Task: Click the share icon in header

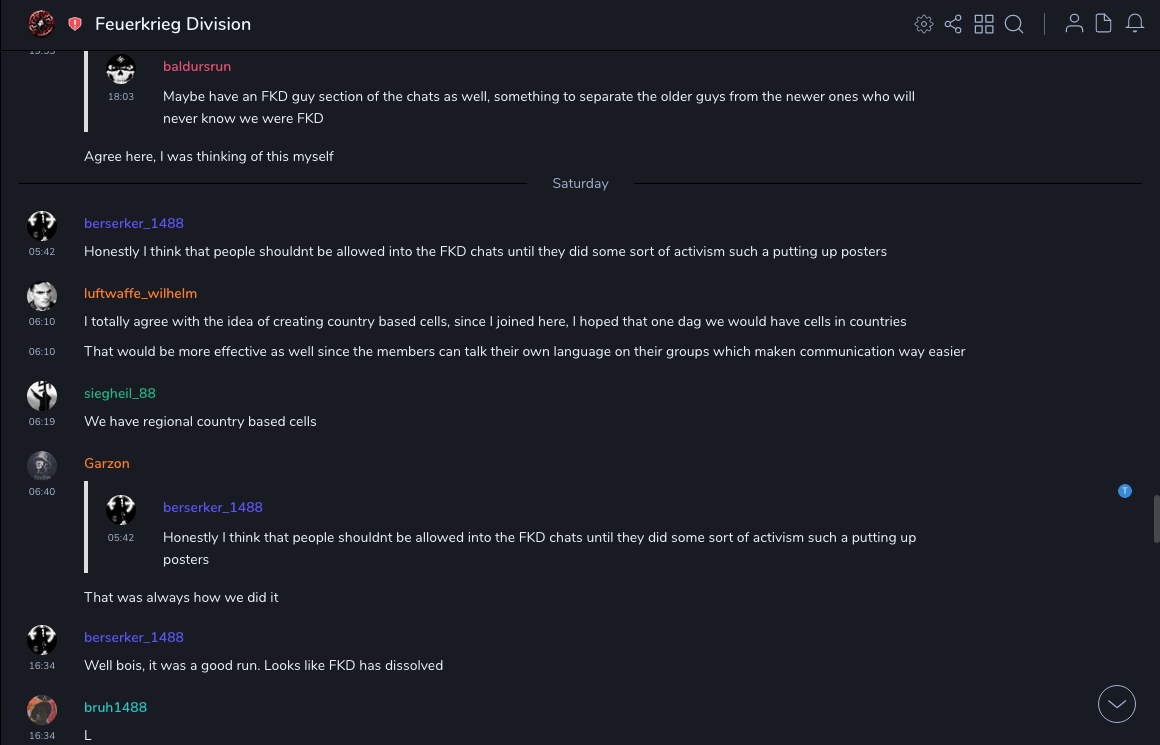Action: pyautogui.click(x=953, y=24)
